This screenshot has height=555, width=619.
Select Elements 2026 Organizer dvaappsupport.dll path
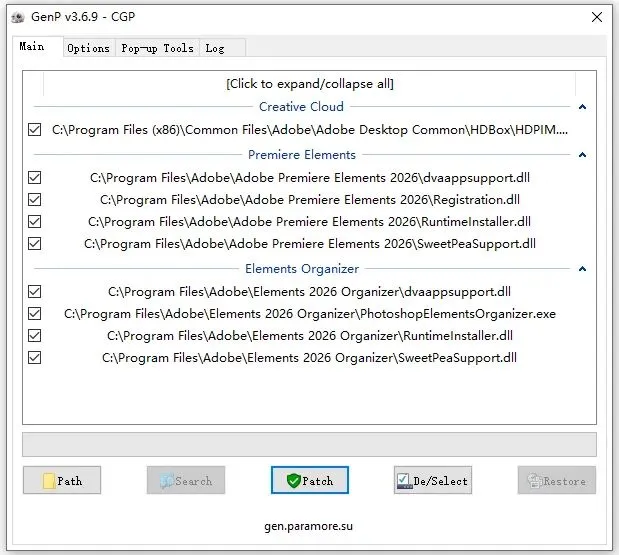click(x=310, y=292)
